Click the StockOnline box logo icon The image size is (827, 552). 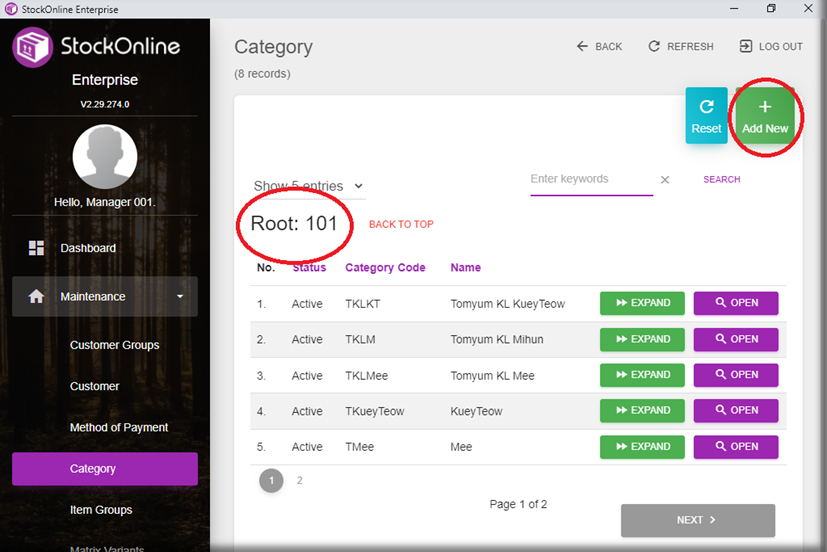coord(33,47)
